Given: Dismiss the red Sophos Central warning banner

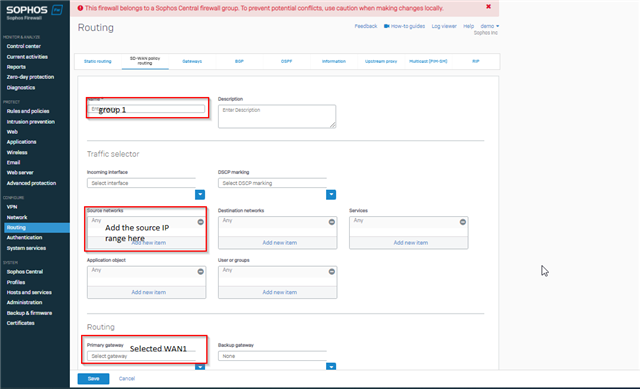Looking at the screenshot, I should [488, 7].
